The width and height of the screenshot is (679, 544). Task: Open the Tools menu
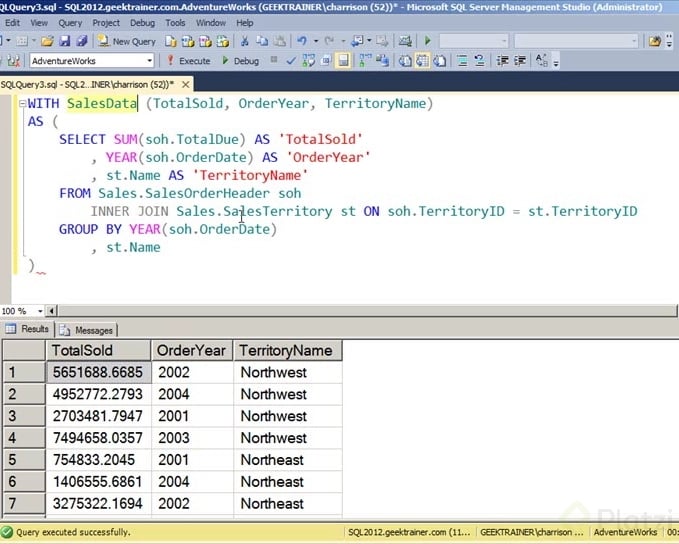[175, 23]
